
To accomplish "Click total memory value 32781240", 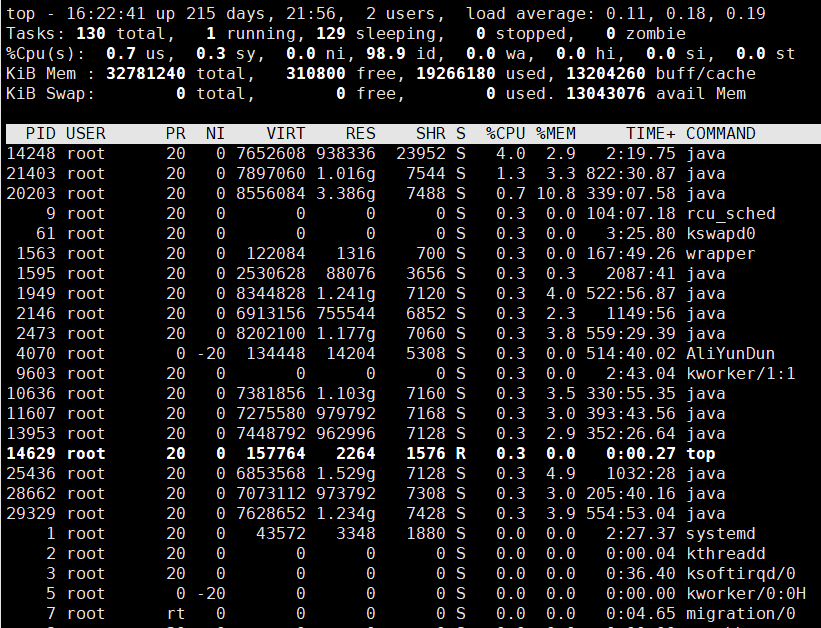I will tap(146, 73).
